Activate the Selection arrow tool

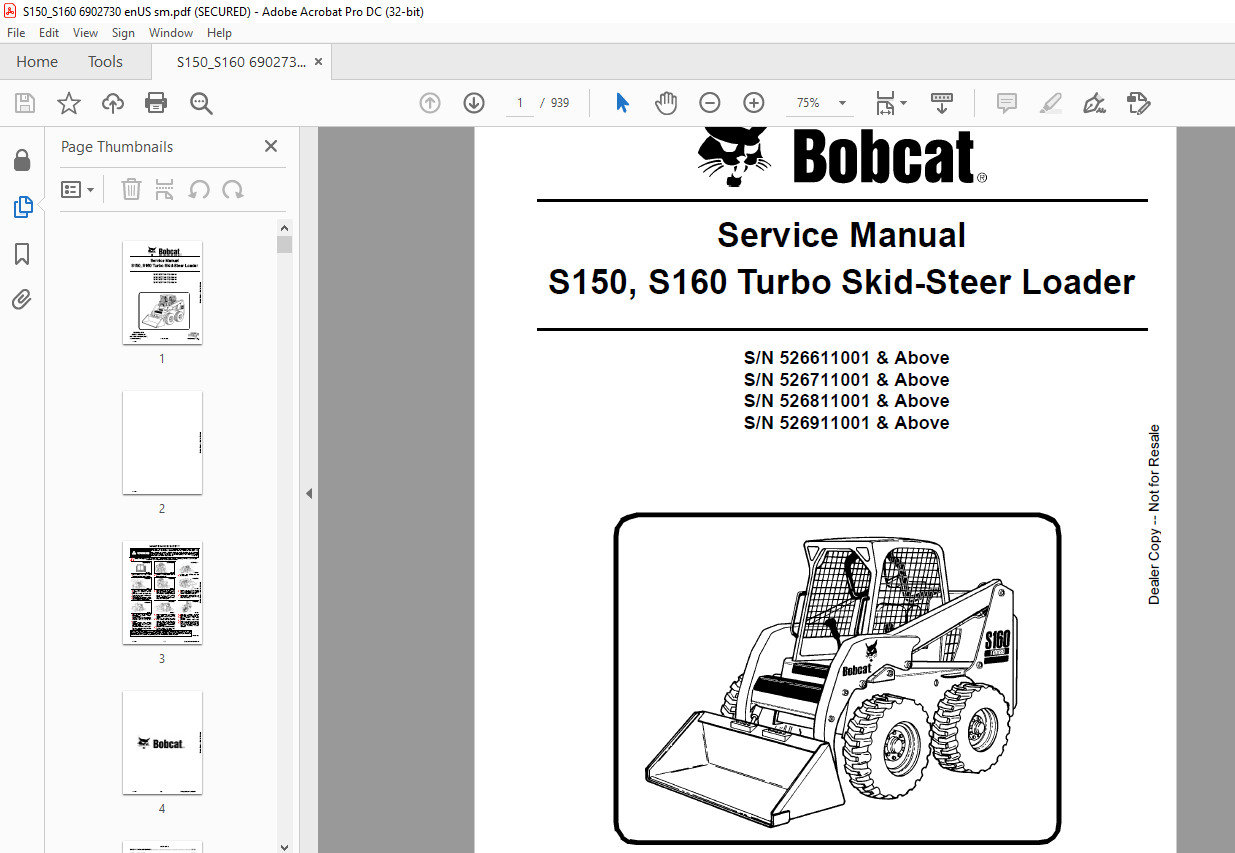click(622, 103)
